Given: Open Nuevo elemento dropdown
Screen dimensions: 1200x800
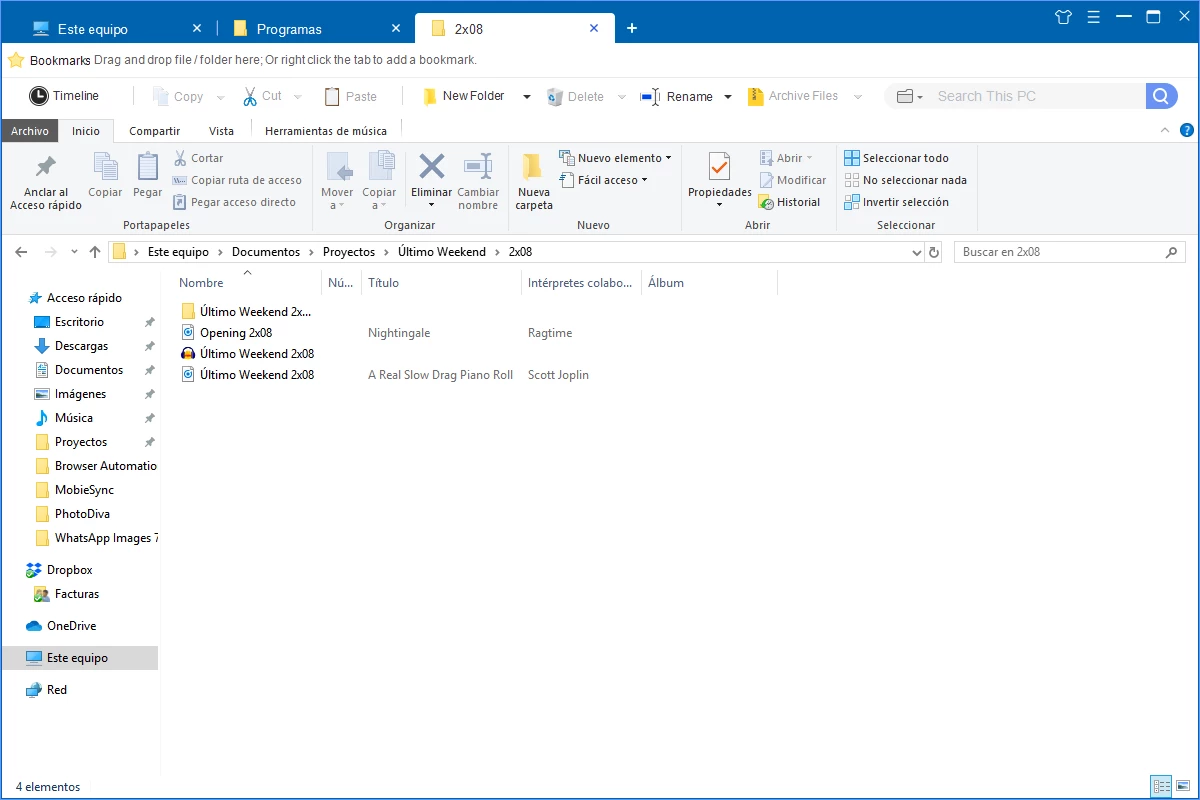Looking at the screenshot, I should pos(615,158).
